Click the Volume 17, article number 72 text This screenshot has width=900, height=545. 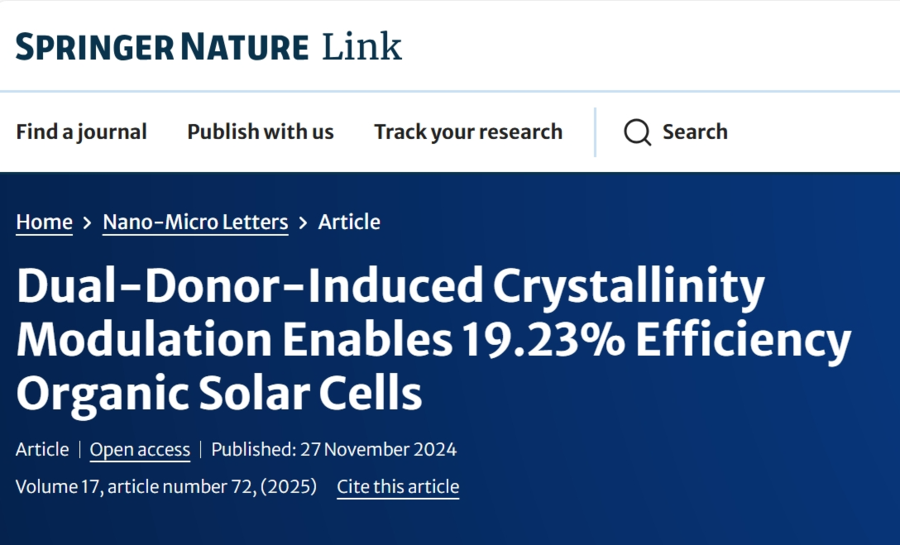click(x=135, y=486)
